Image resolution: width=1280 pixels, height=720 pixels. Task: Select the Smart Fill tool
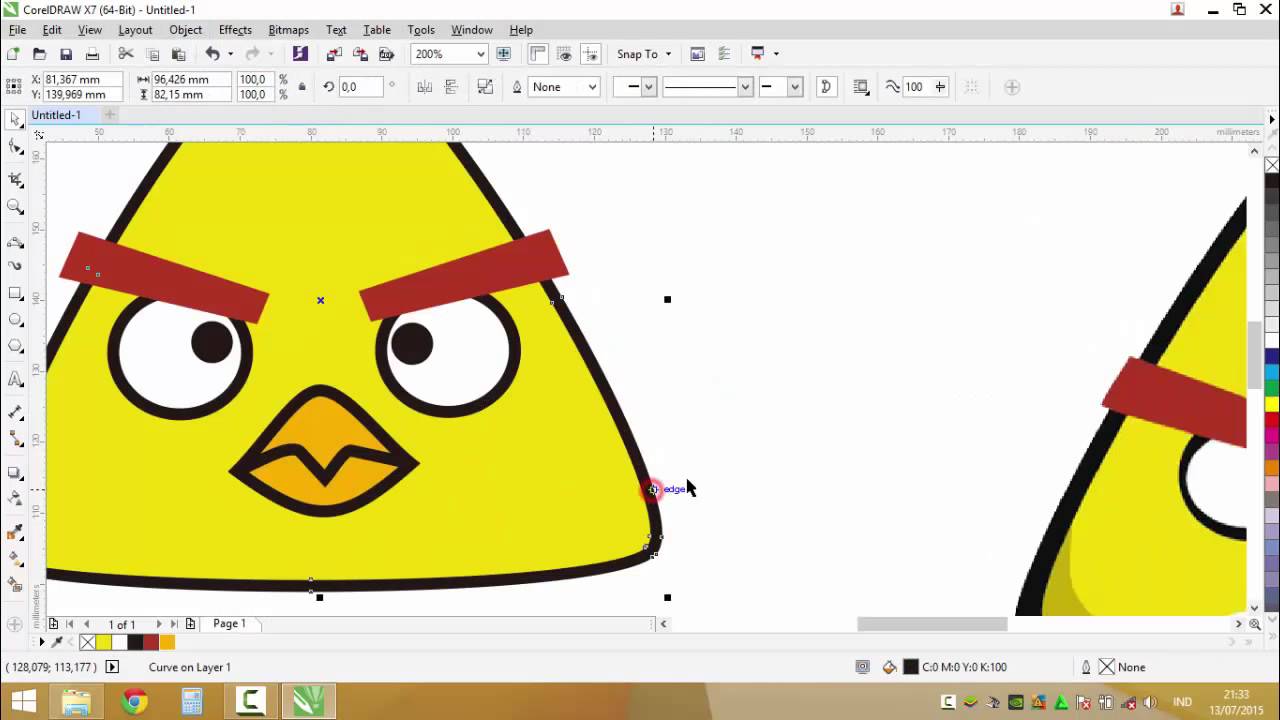tap(15, 585)
